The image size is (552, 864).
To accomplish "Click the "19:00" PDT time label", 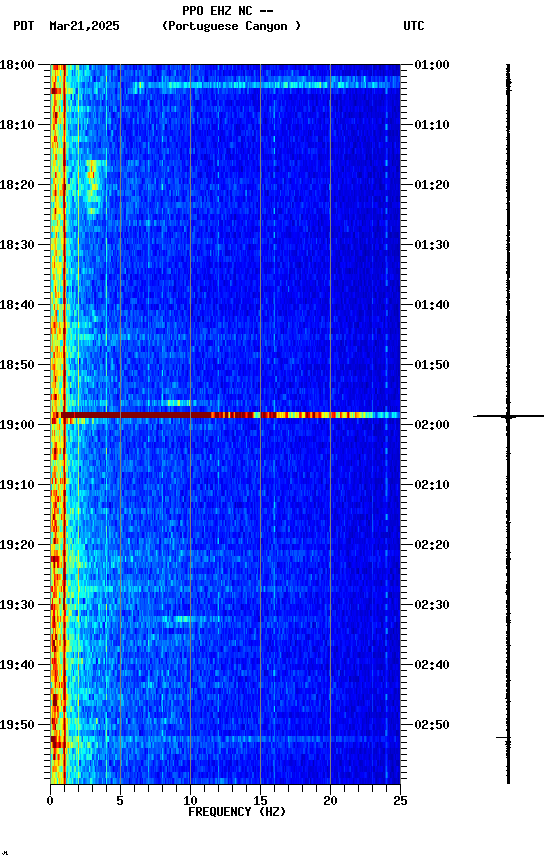I will (x=17, y=425).
